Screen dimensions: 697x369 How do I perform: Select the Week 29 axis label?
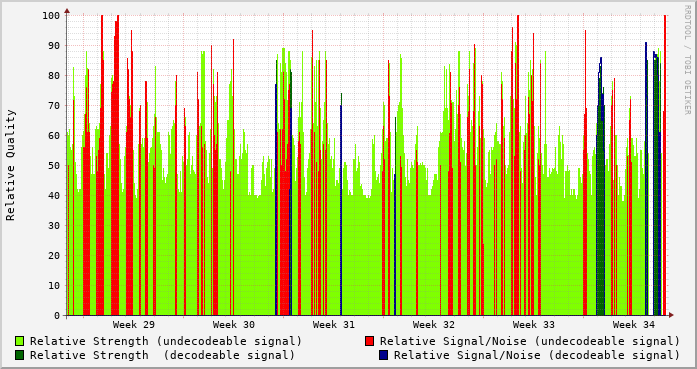click(x=134, y=325)
